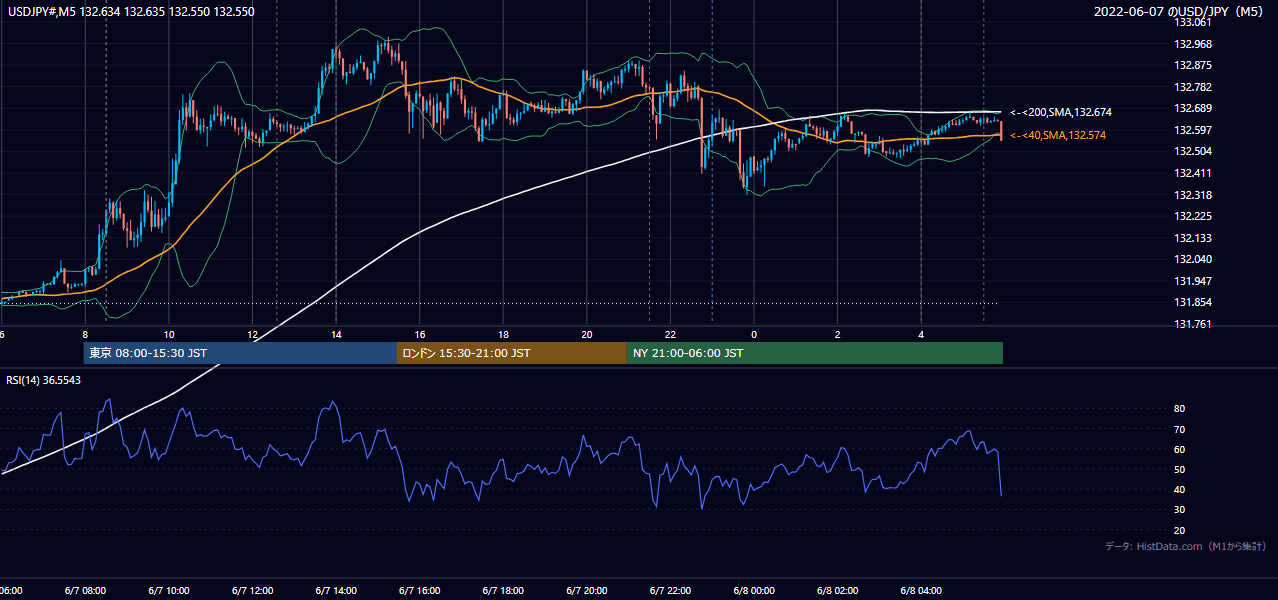Click price axis label 131.761

point(1192,324)
